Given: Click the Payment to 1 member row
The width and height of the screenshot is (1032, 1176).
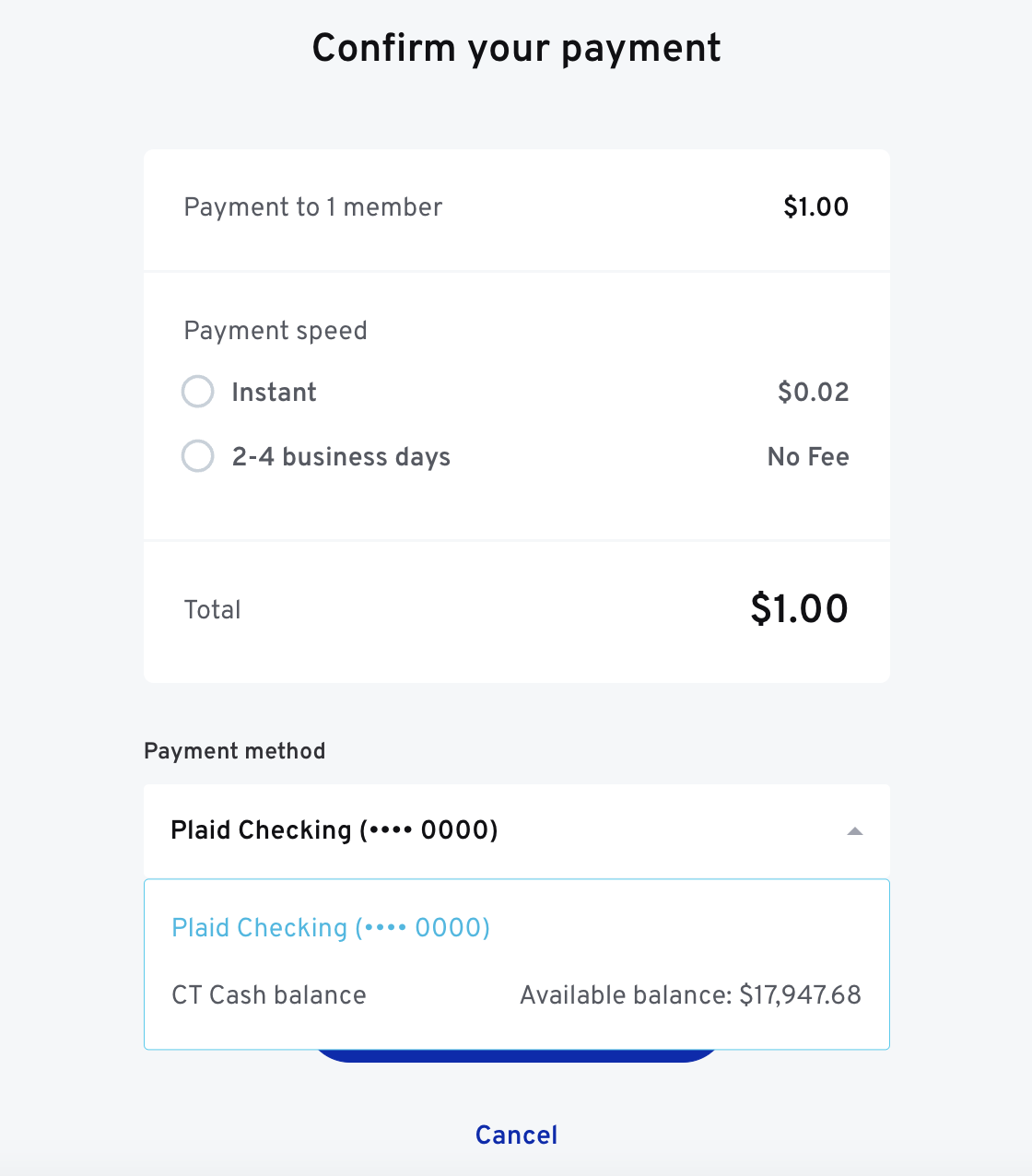Looking at the screenshot, I should tap(313, 207).
